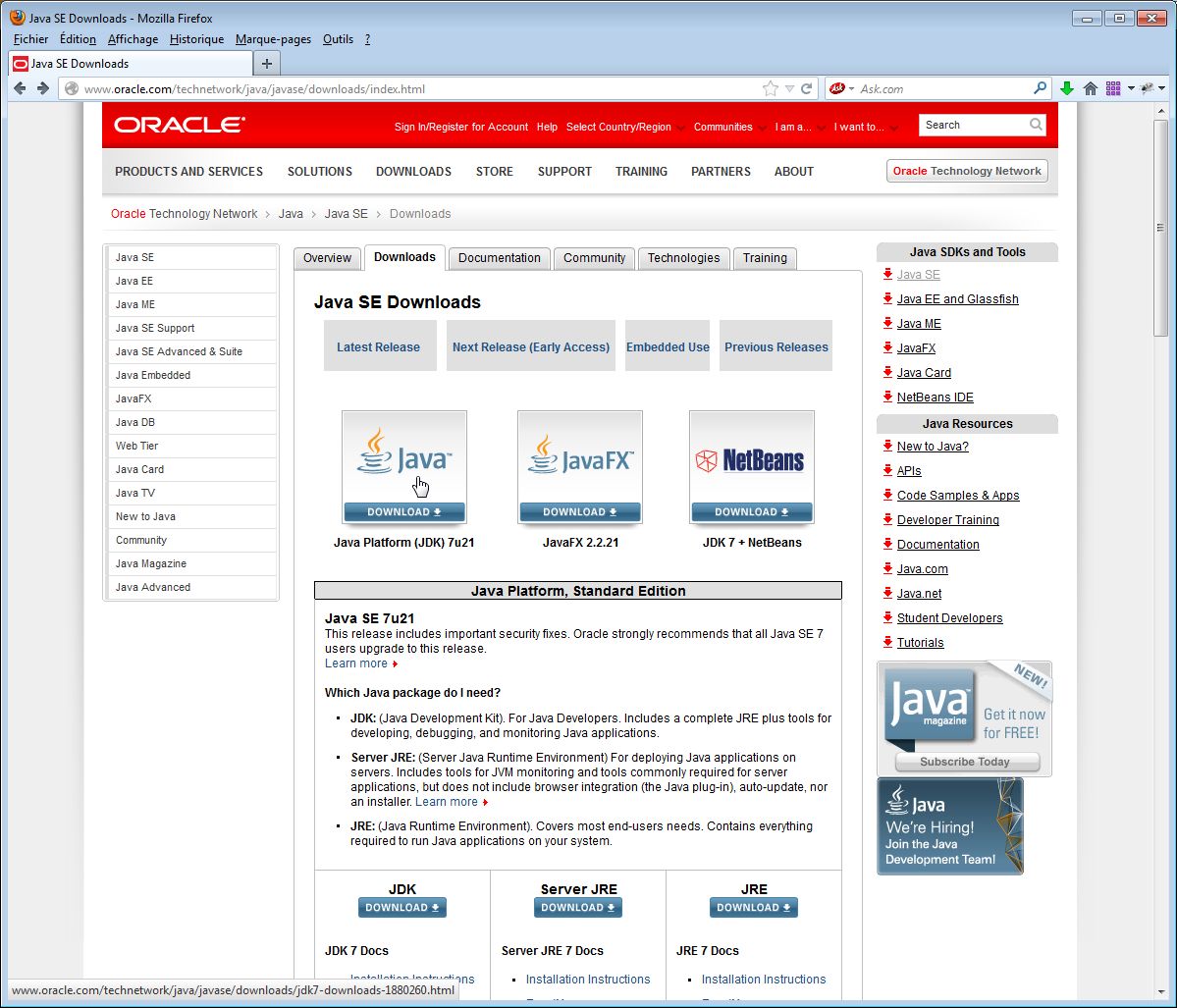Open PRODUCTS AND SERVICES in main navigation

pyautogui.click(x=189, y=171)
